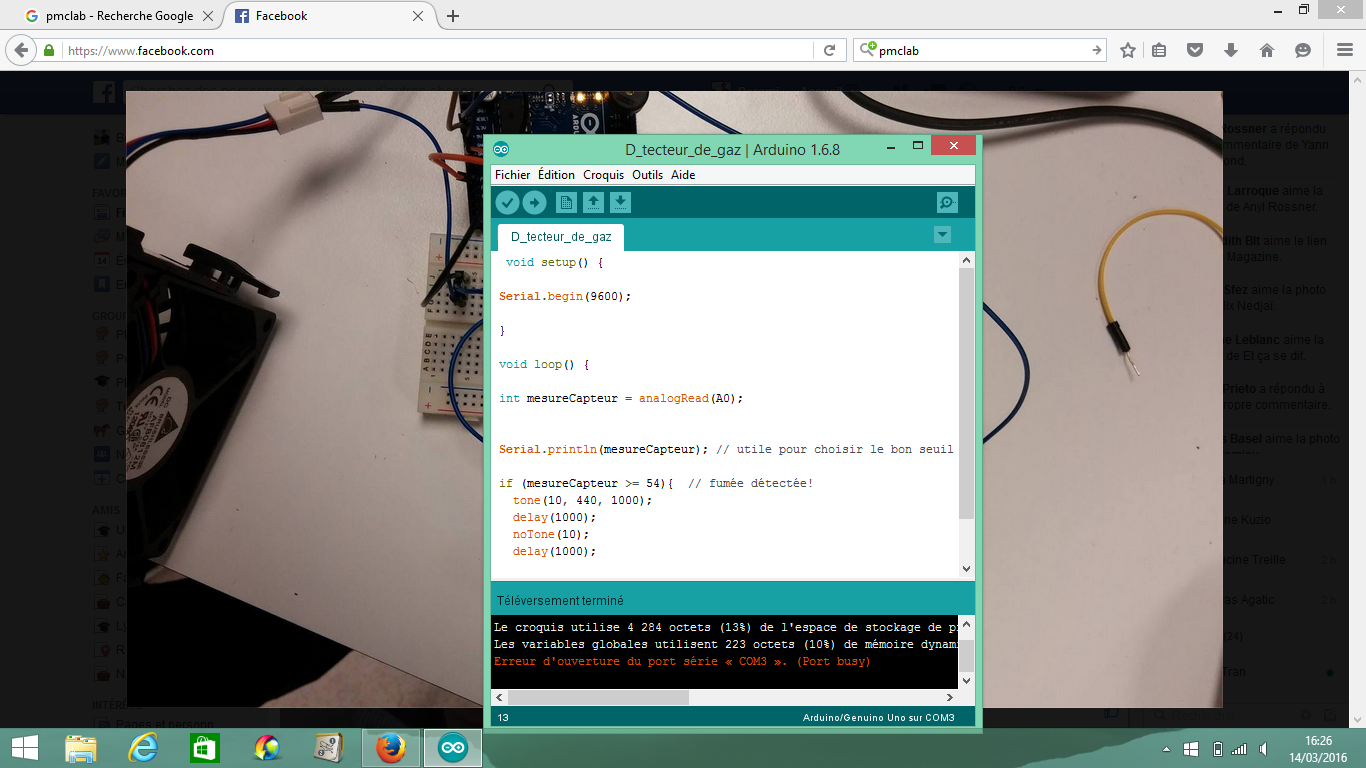Open a sketch with the Open icon
Screen dimensions: 1366x768
tap(593, 203)
